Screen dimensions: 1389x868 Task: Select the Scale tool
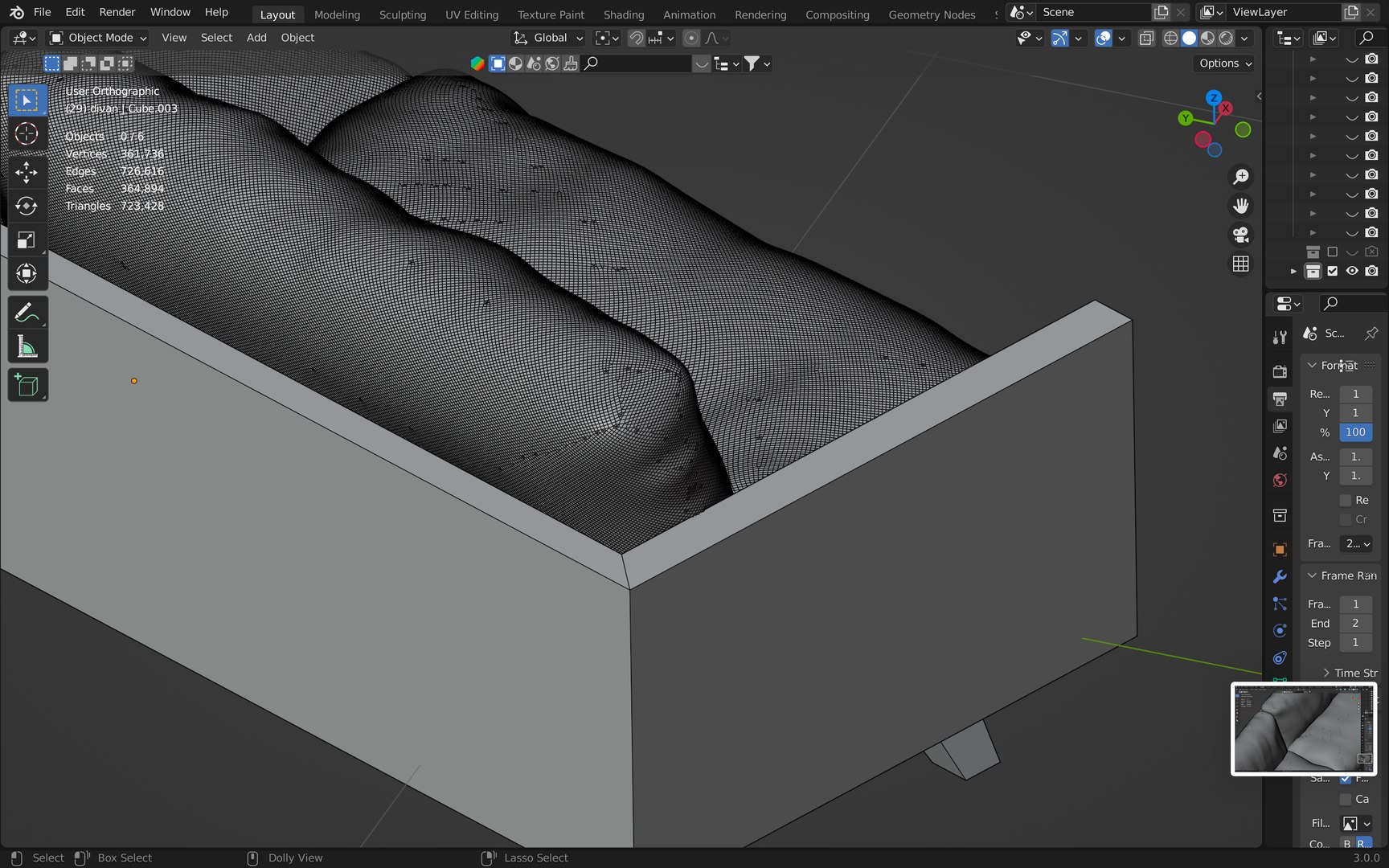click(27, 240)
